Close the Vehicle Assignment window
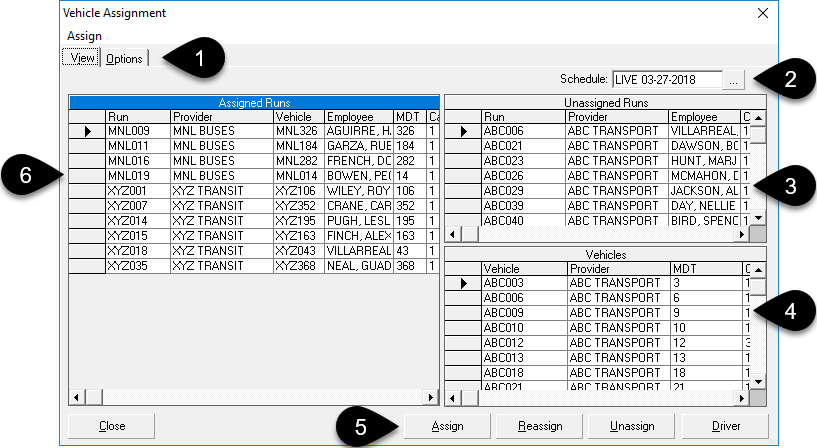This screenshot has width=817, height=448. click(x=762, y=13)
